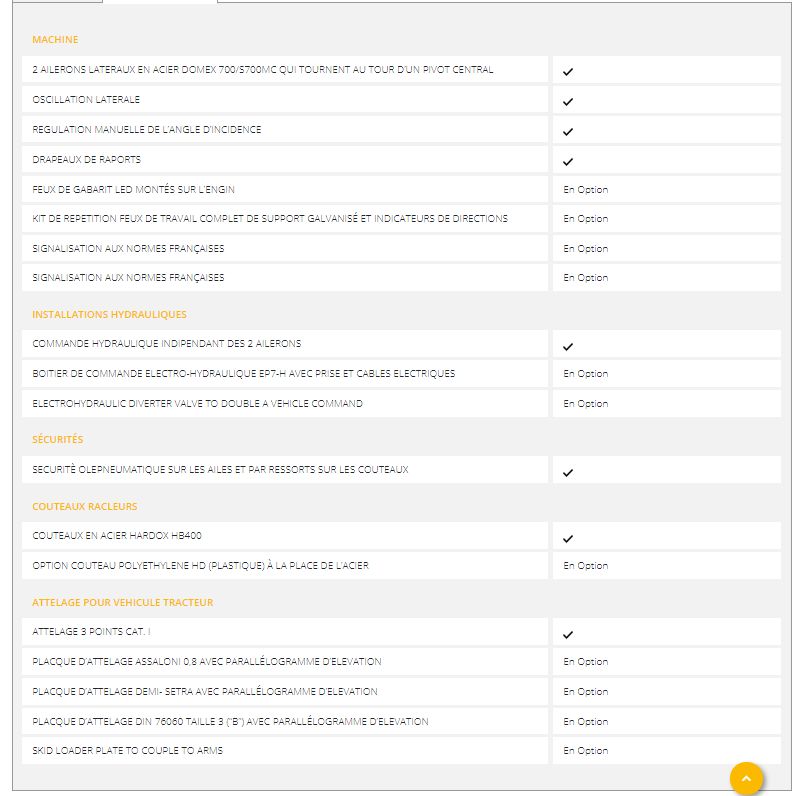The image size is (799, 796).
Task: Click checkmark next to Couteaux Hardox HB400
Action: tap(567, 538)
